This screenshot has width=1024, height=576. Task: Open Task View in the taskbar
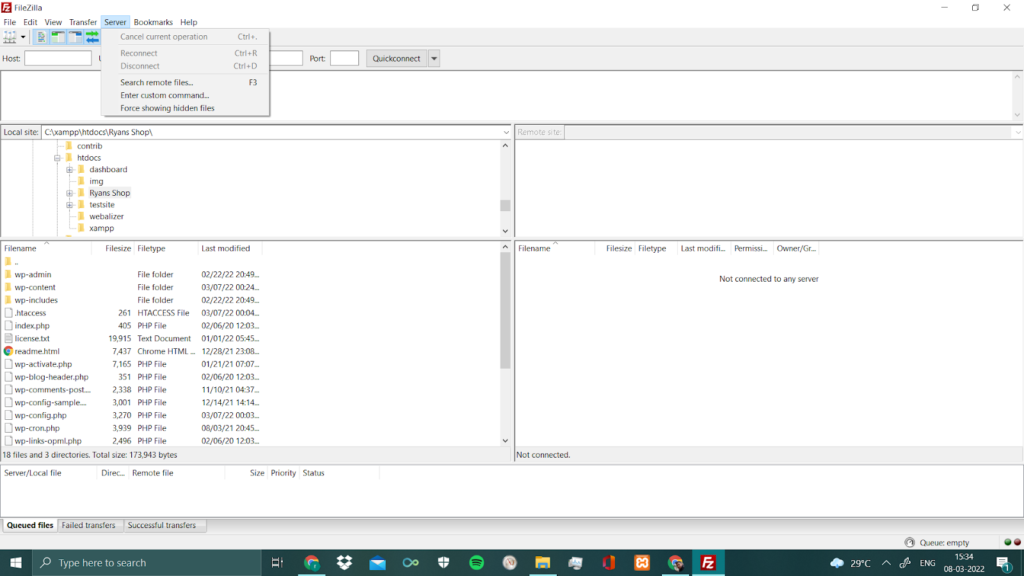[277, 563]
